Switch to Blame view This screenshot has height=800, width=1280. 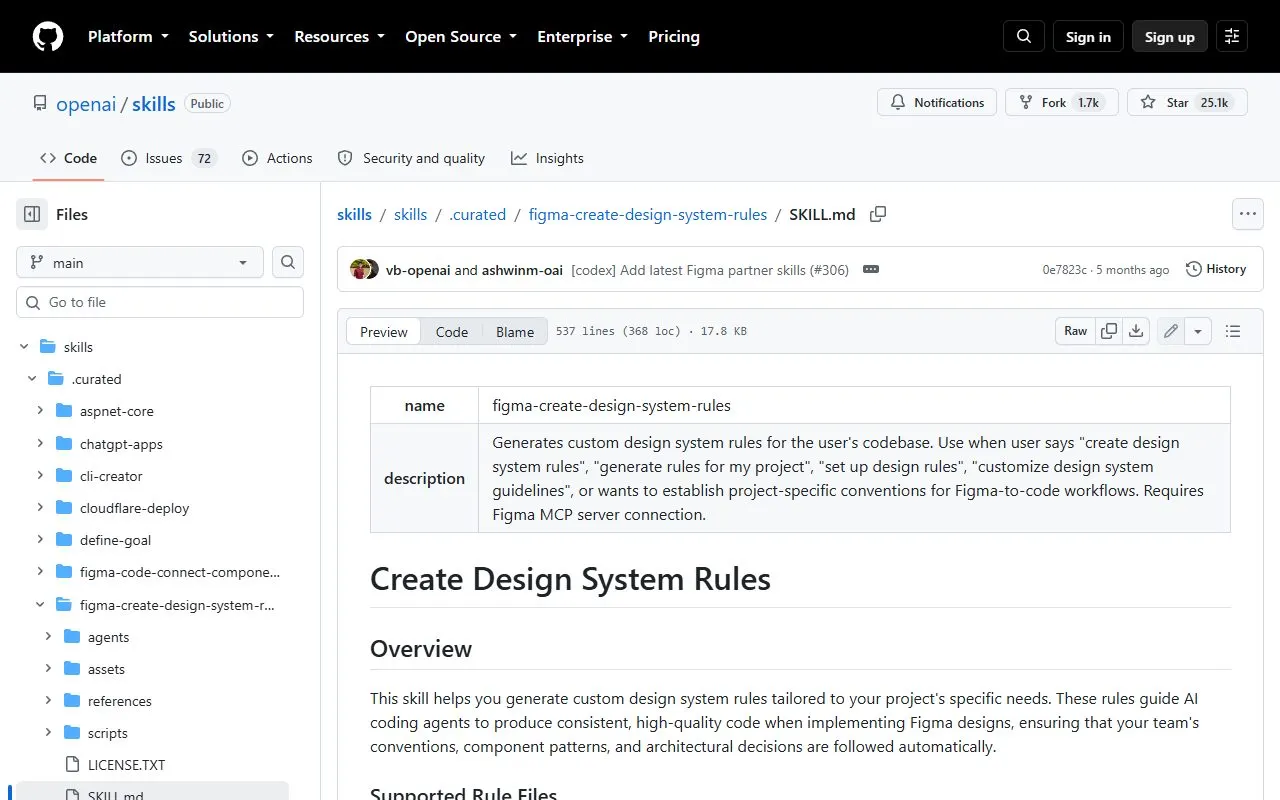pos(515,332)
